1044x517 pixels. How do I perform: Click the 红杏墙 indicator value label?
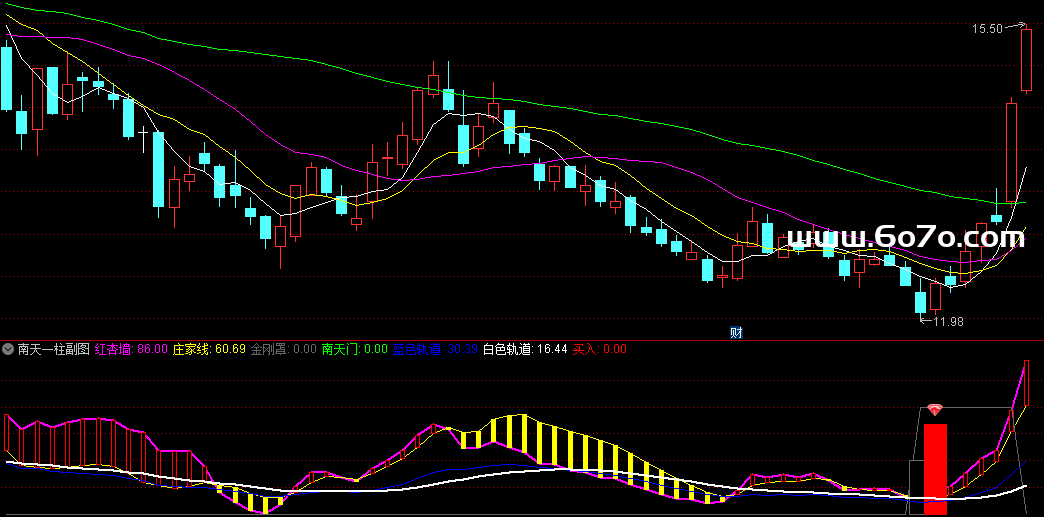tap(131, 349)
